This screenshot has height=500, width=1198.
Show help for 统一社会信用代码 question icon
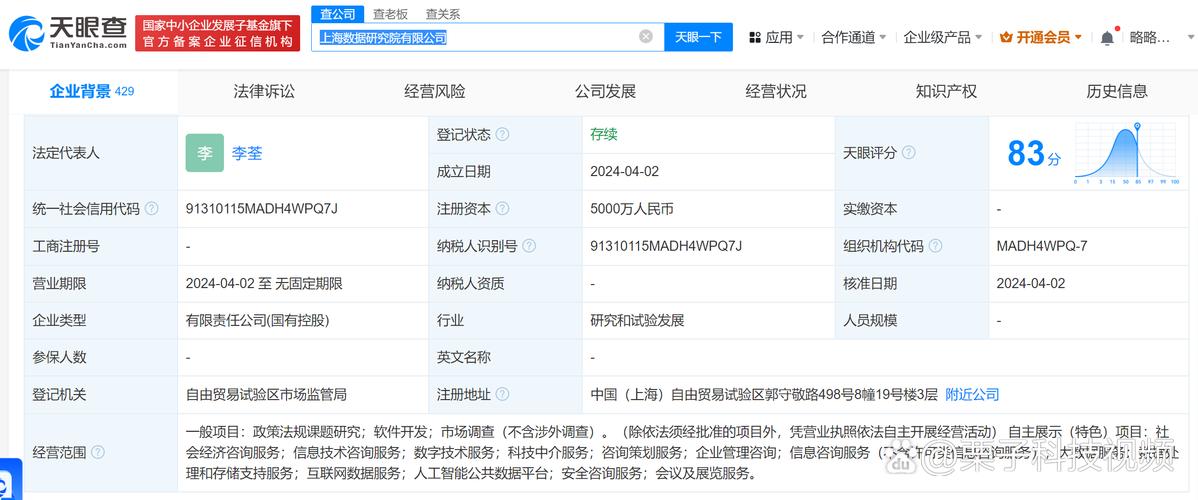coord(151,209)
